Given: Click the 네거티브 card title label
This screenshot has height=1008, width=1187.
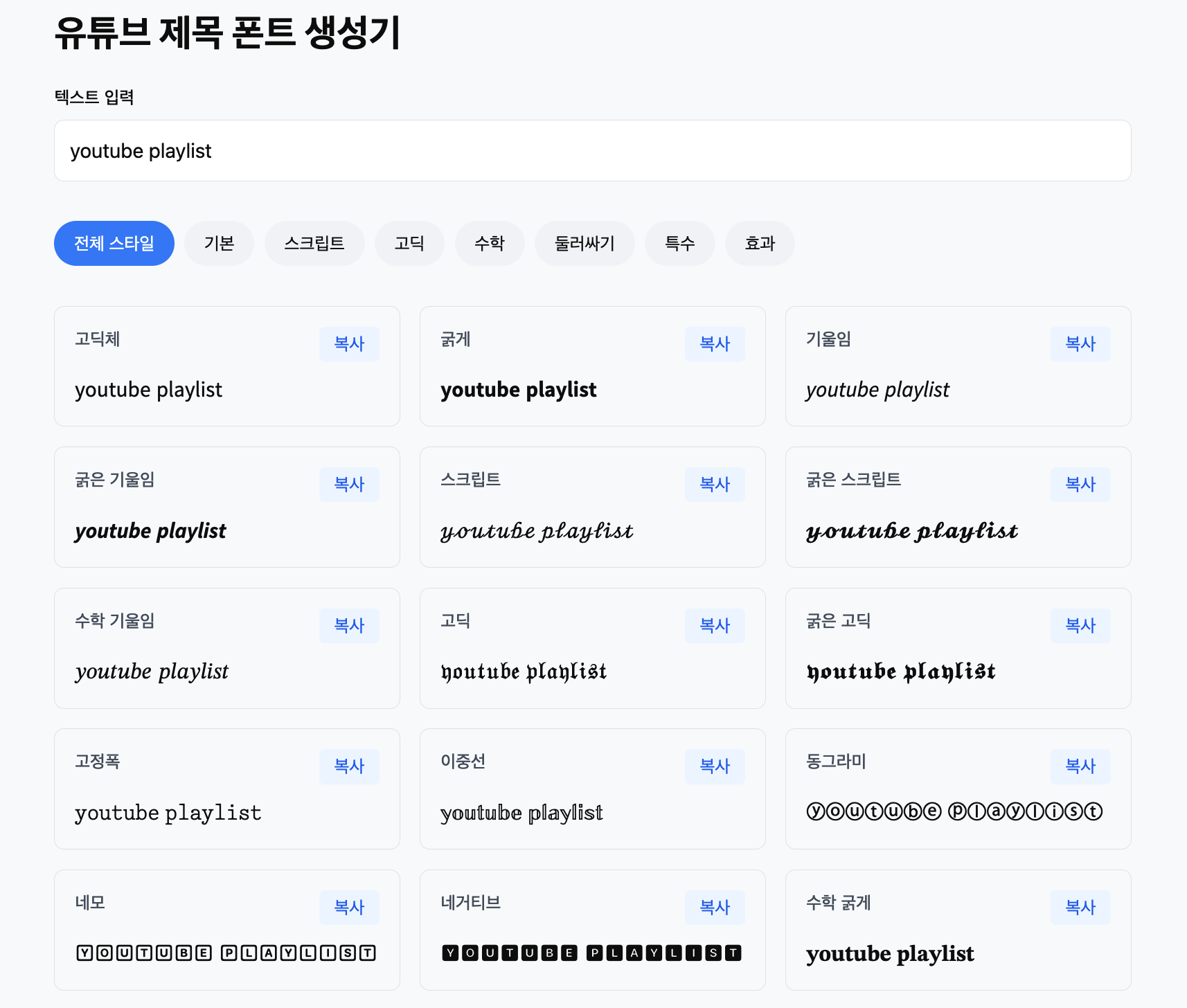Looking at the screenshot, I should tap(470, 903).
